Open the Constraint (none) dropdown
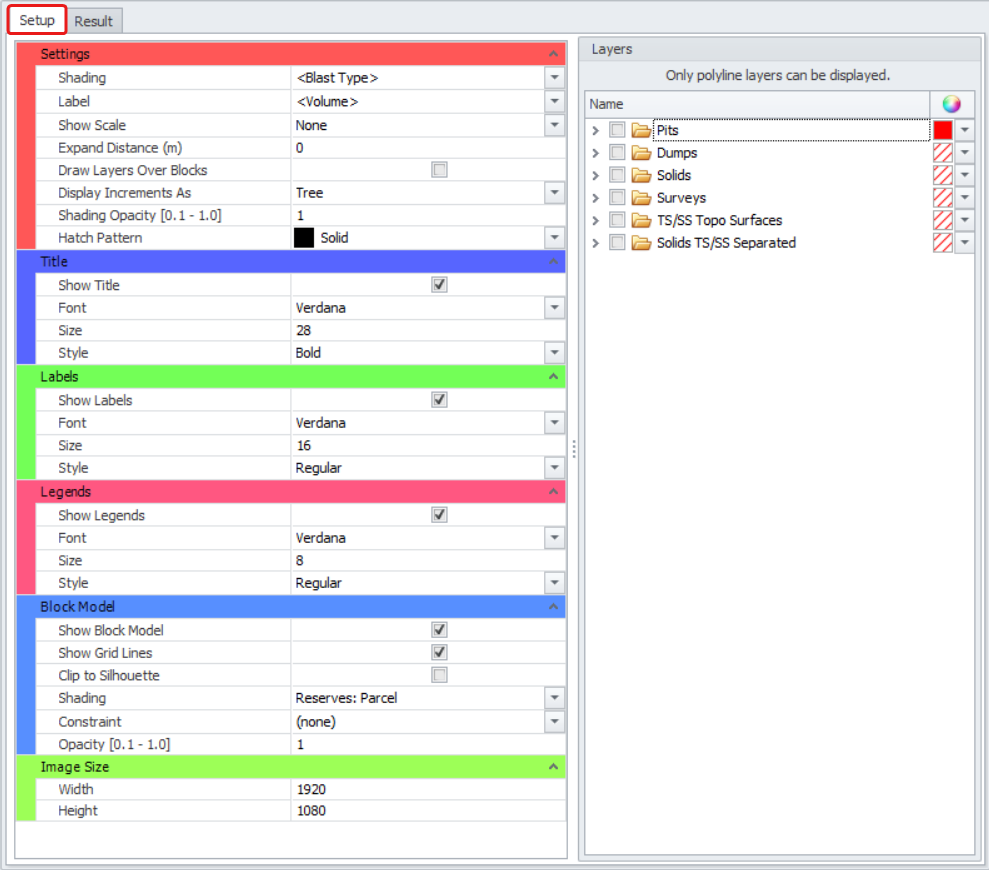This screenshot has height=870, width=989. tap(554, 721)
